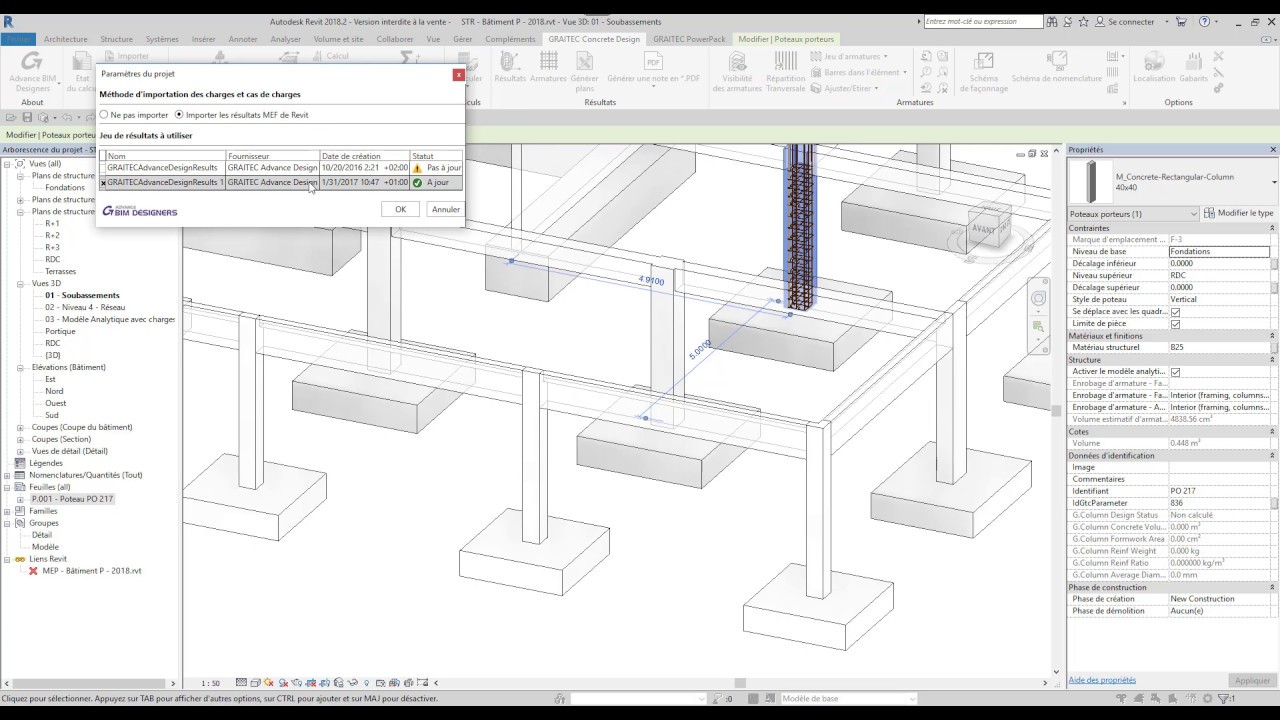Open the Collaborer ribbon tab
The image size is (1280, 720).
coord(395,39)
